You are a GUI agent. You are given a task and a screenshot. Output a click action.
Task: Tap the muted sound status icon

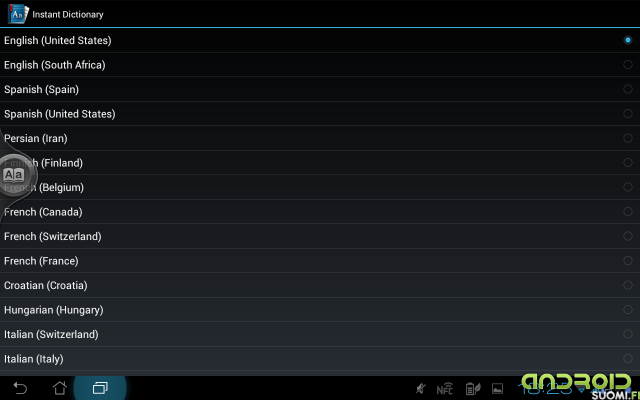pos(420,389)
